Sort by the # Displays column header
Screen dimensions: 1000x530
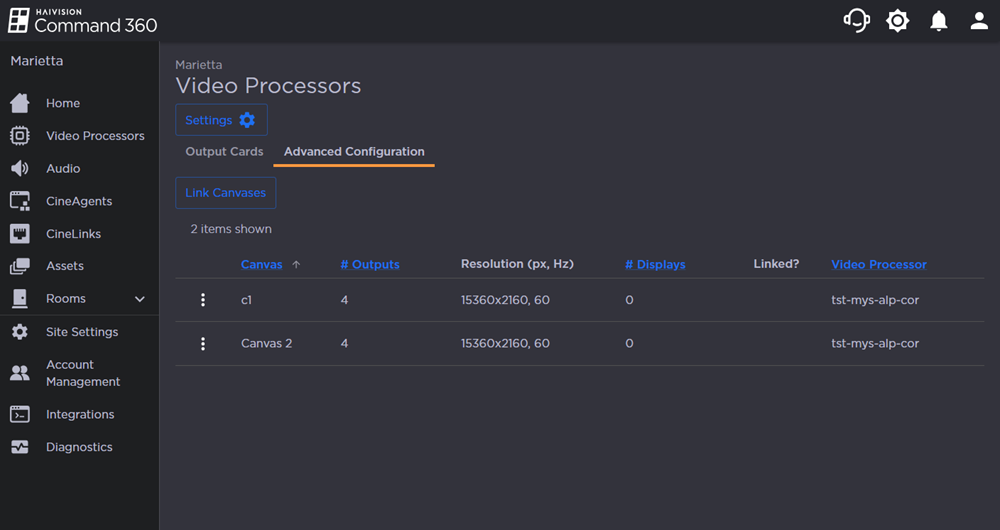(x=655, y=264)
